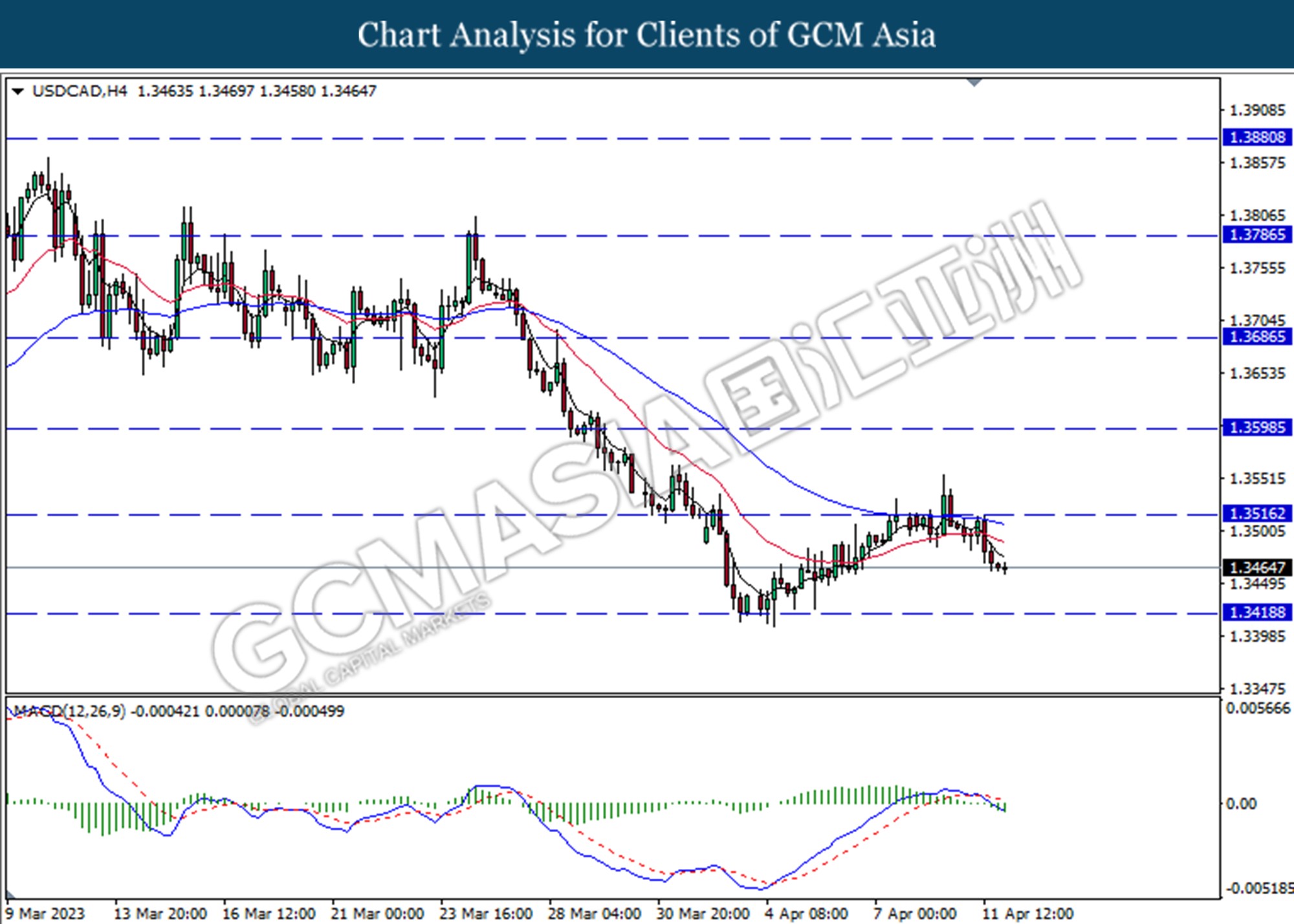Click the 30 Mar 20:00 time label
The width and height of the screenshot is (1294, 924).
(x=703, y=914)
